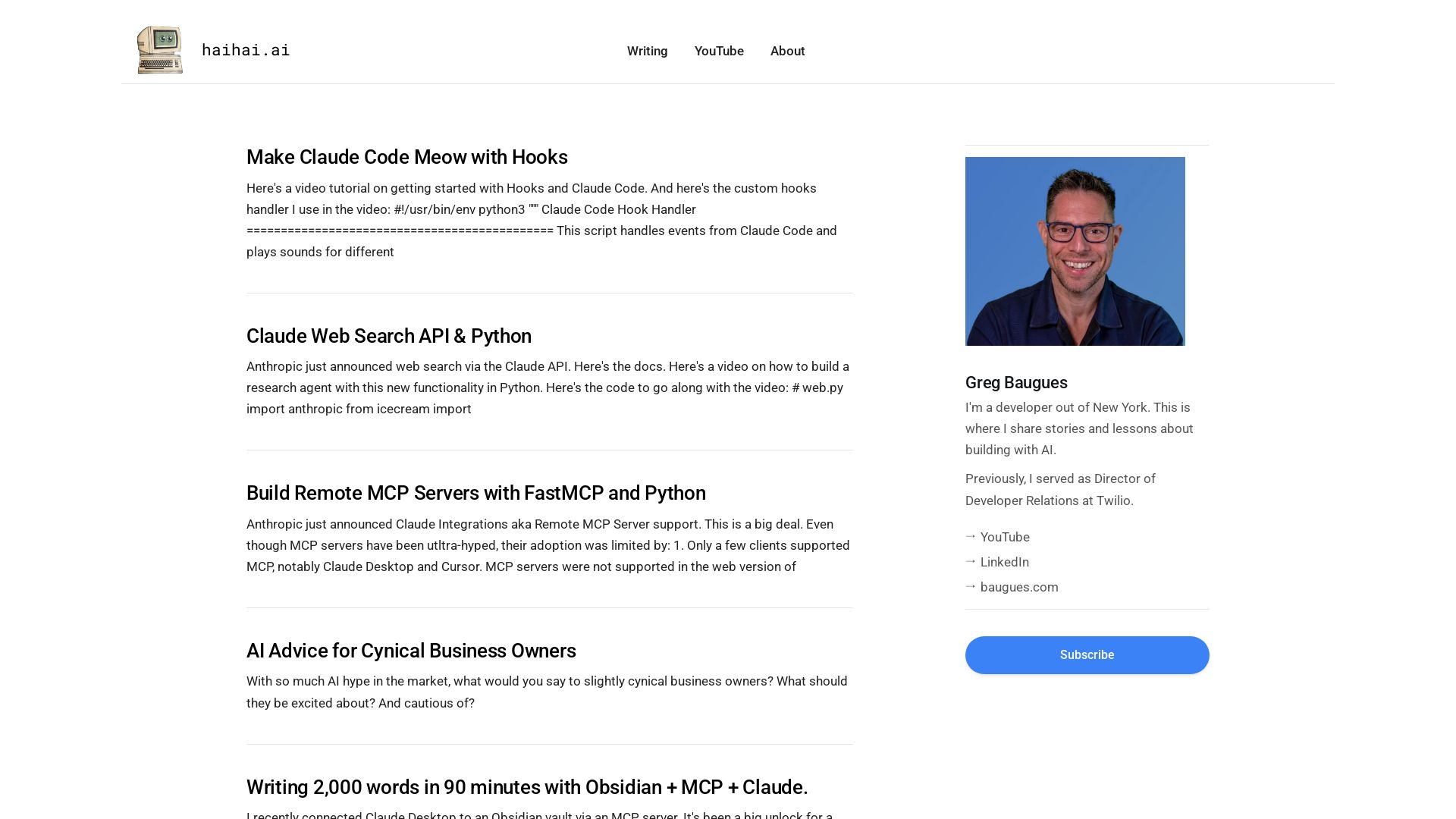This screenshot has width=1456, height=819.
Task: Click the retro computer logo icon
Action: click(x=160, y=50)
